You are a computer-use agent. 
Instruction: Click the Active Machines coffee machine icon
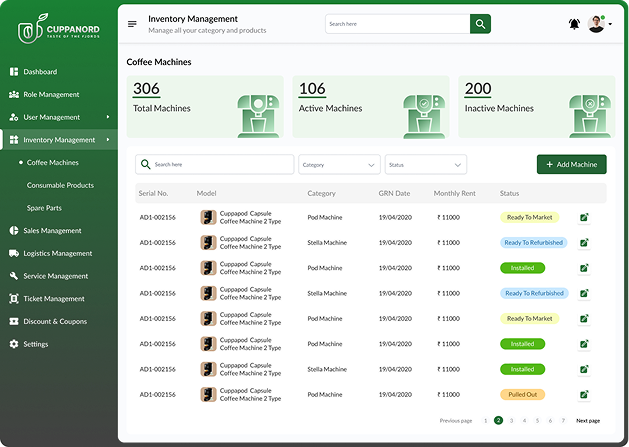(x=424, y=116)
